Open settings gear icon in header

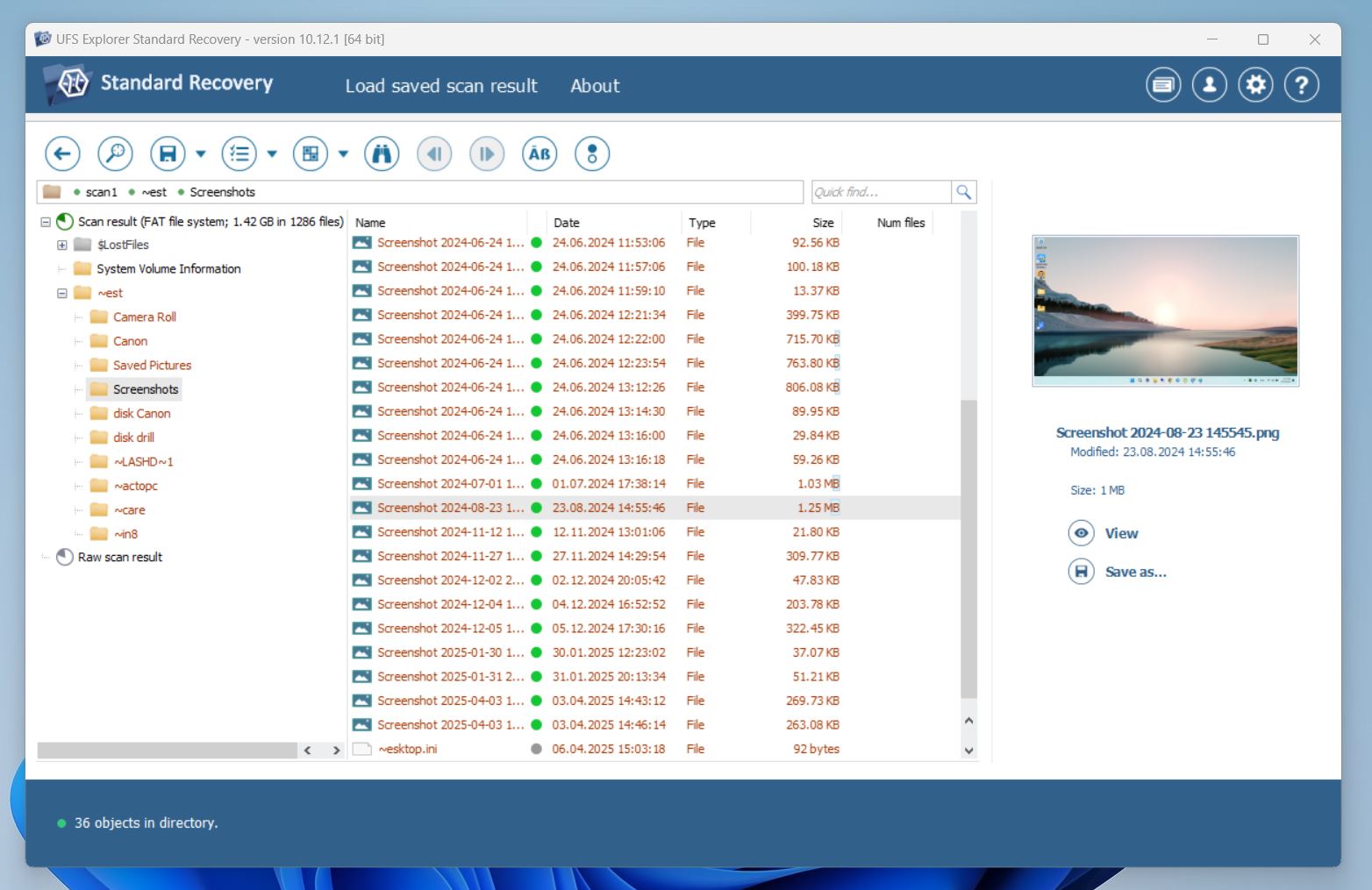click(x=1256, y=85)
